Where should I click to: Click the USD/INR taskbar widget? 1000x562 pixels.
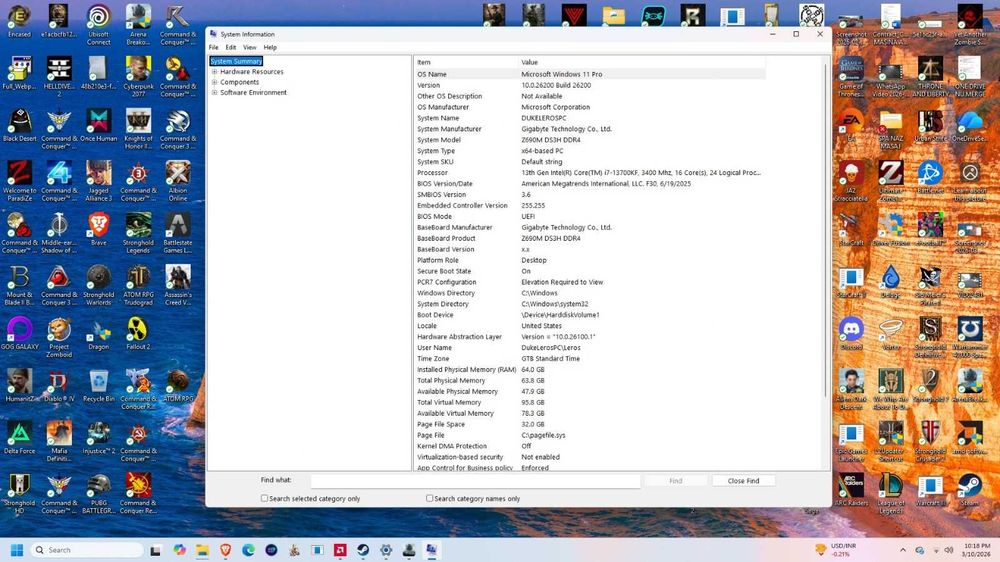coord(837,550)
